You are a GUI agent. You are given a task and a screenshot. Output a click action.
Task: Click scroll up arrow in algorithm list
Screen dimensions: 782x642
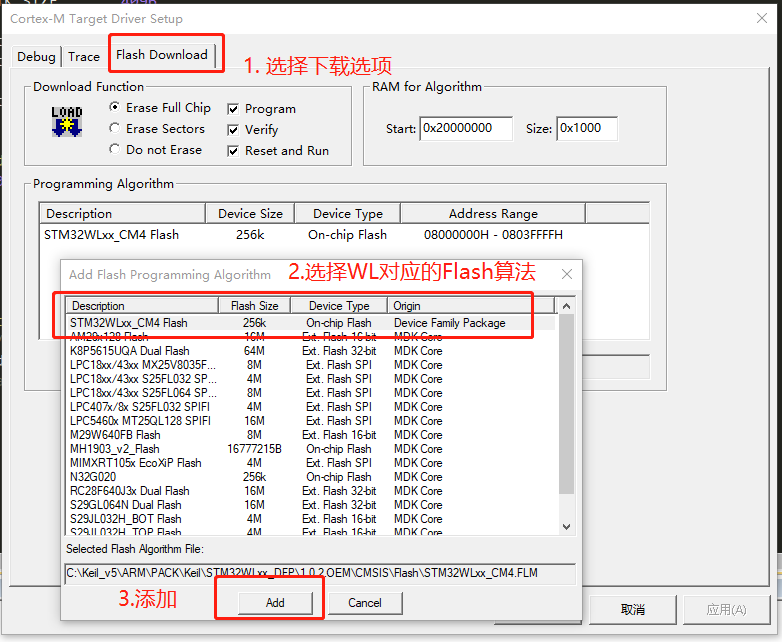pyautogui.click(x=566, y=306)
